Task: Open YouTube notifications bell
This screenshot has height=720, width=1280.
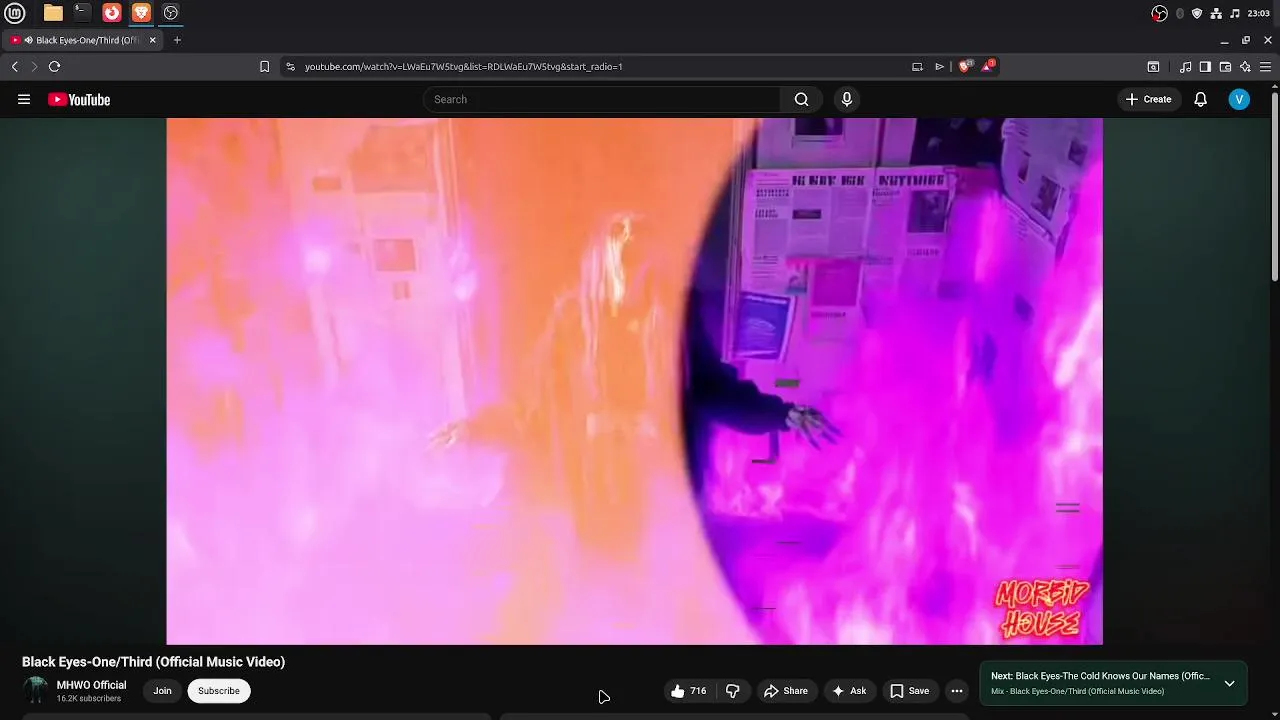Action: click(1200, 99)
